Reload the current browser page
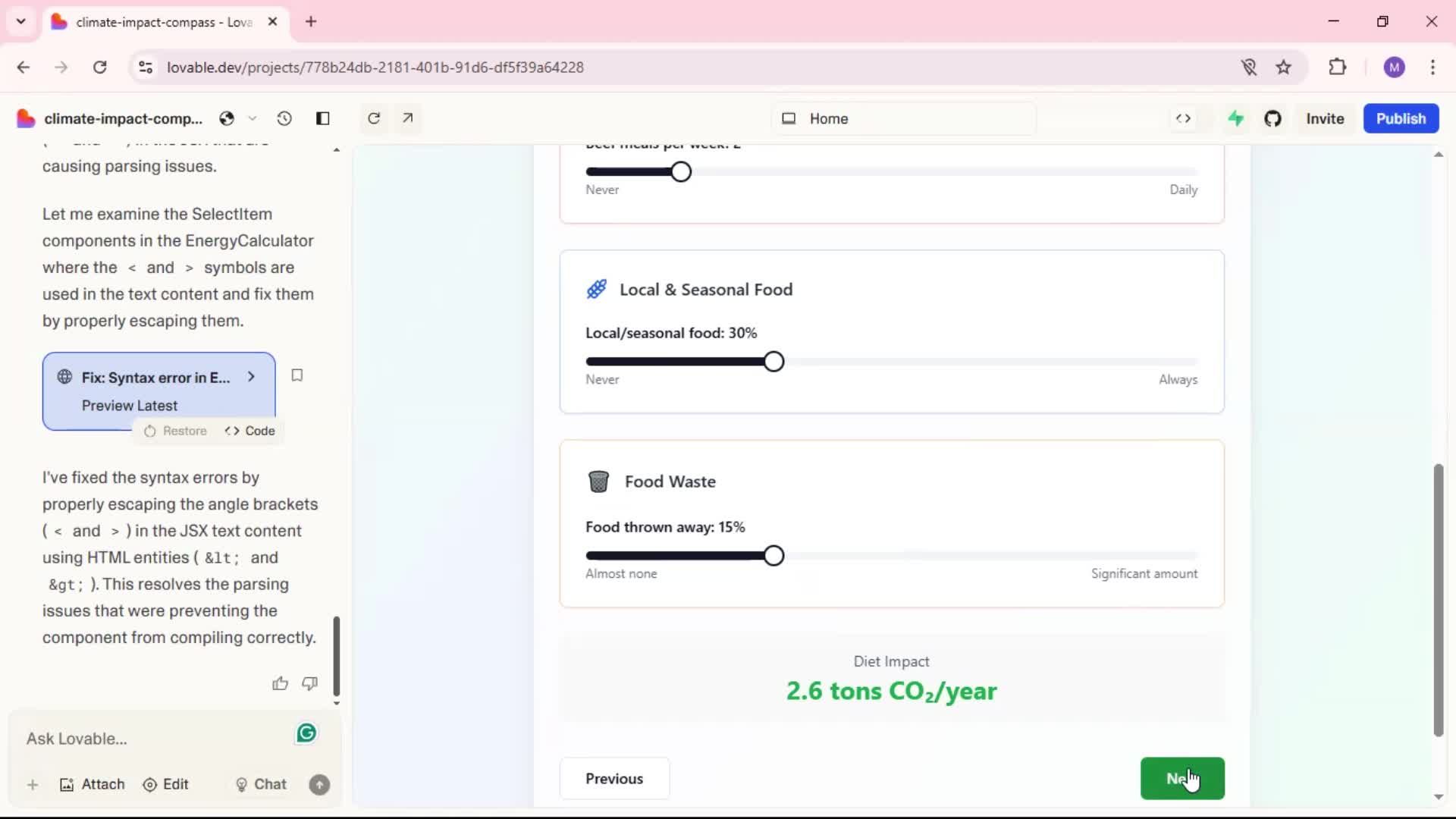 pos(99,67)
